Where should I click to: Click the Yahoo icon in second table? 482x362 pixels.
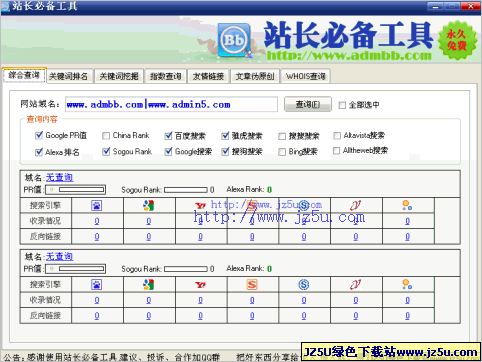(200, 285)
